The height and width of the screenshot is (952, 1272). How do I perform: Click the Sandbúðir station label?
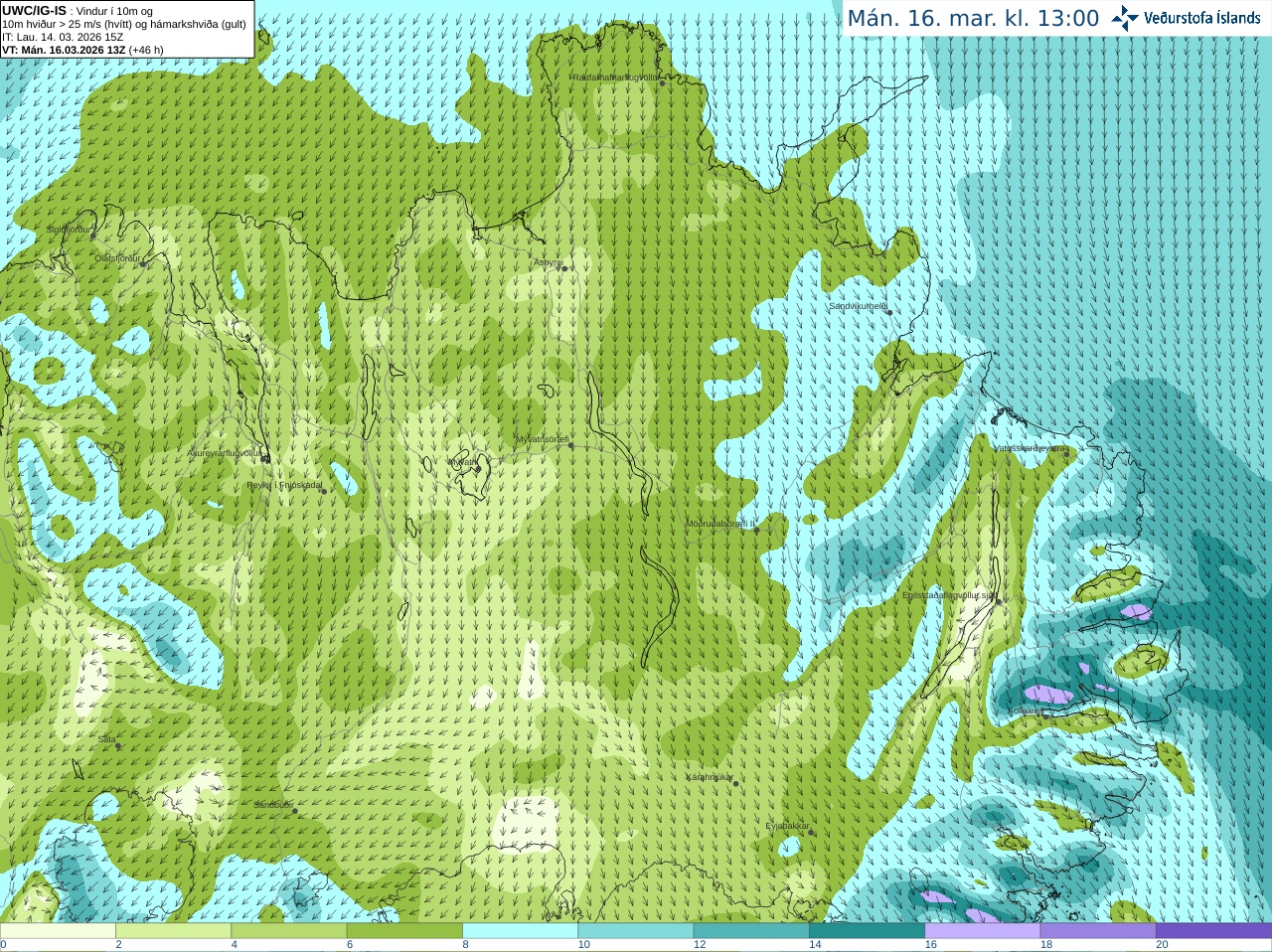pyautogui.click(x=272, y=805)
